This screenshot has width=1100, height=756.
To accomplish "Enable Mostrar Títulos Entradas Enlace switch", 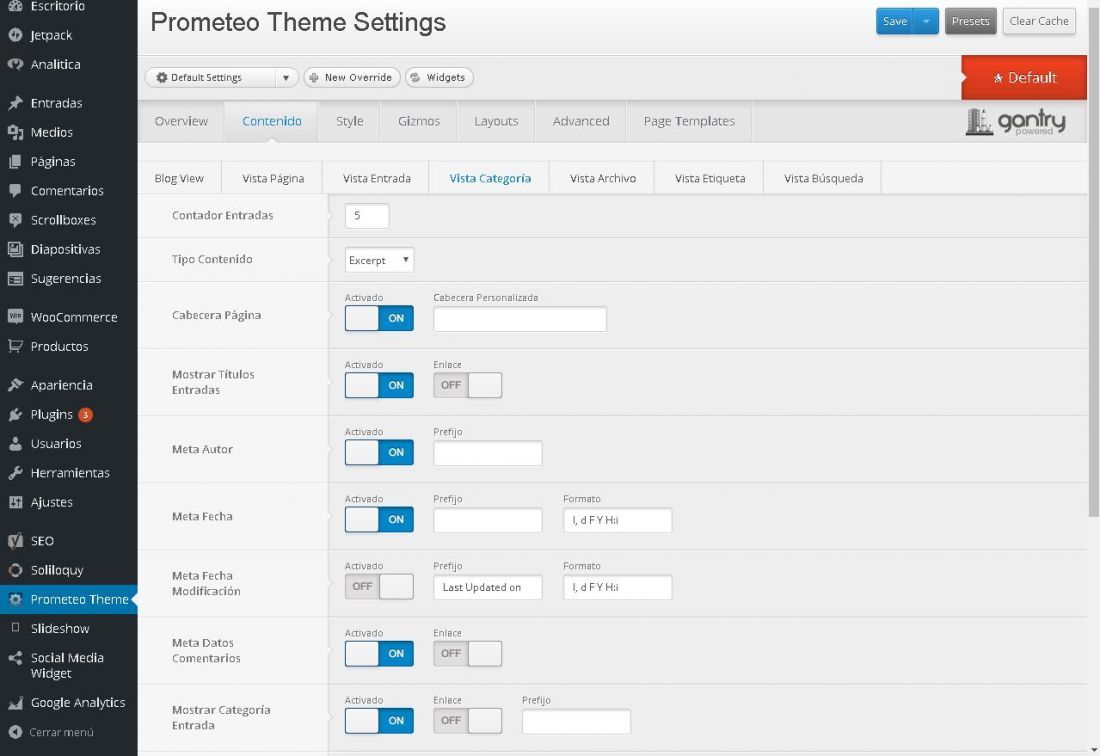I will 467,385.
